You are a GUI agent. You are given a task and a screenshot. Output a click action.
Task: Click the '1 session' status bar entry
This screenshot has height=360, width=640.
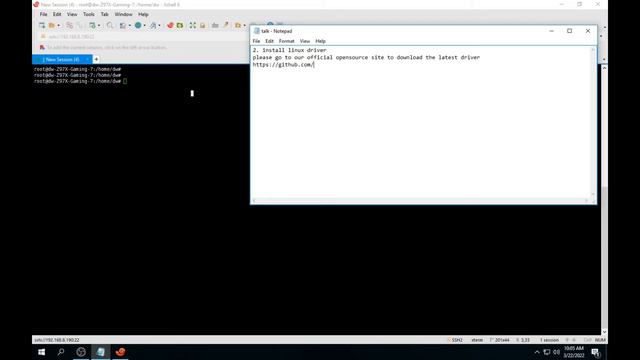tap(549, 340)
